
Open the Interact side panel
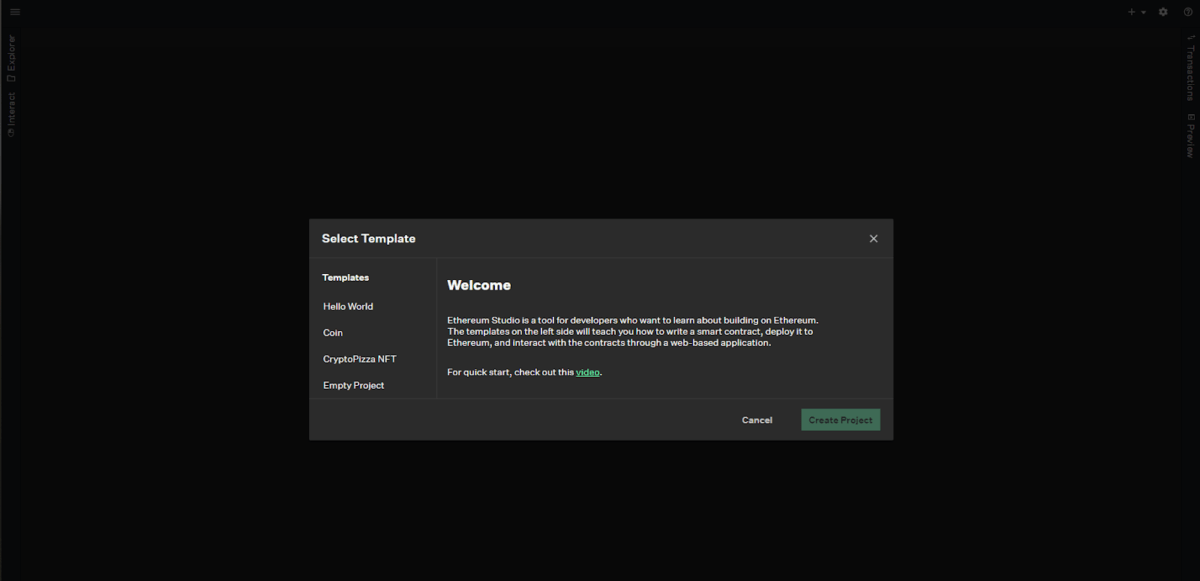pos(11,114)
